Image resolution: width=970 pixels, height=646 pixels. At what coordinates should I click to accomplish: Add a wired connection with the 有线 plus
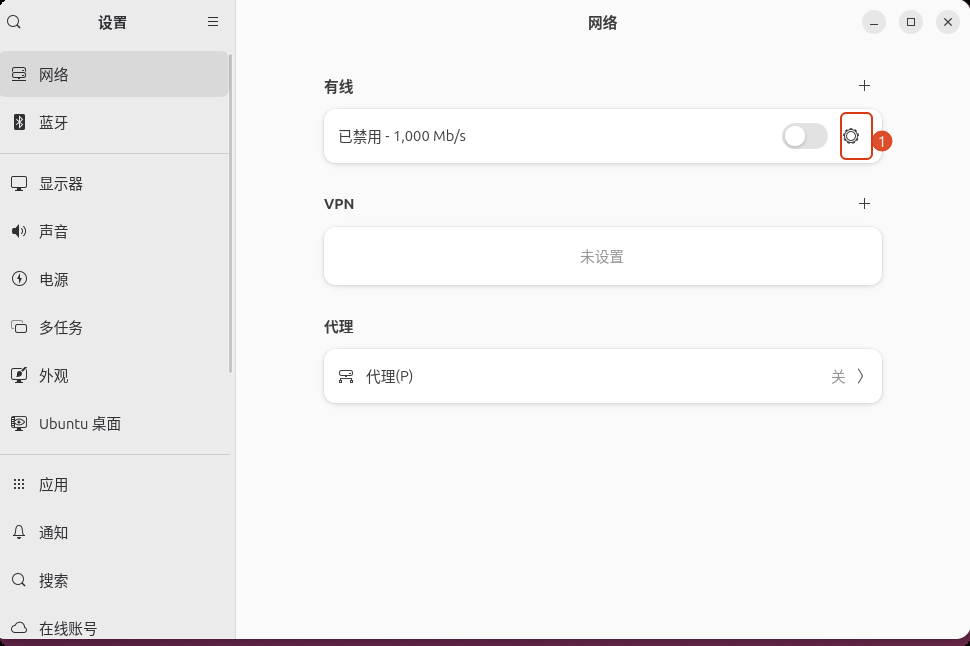point(864,85)
